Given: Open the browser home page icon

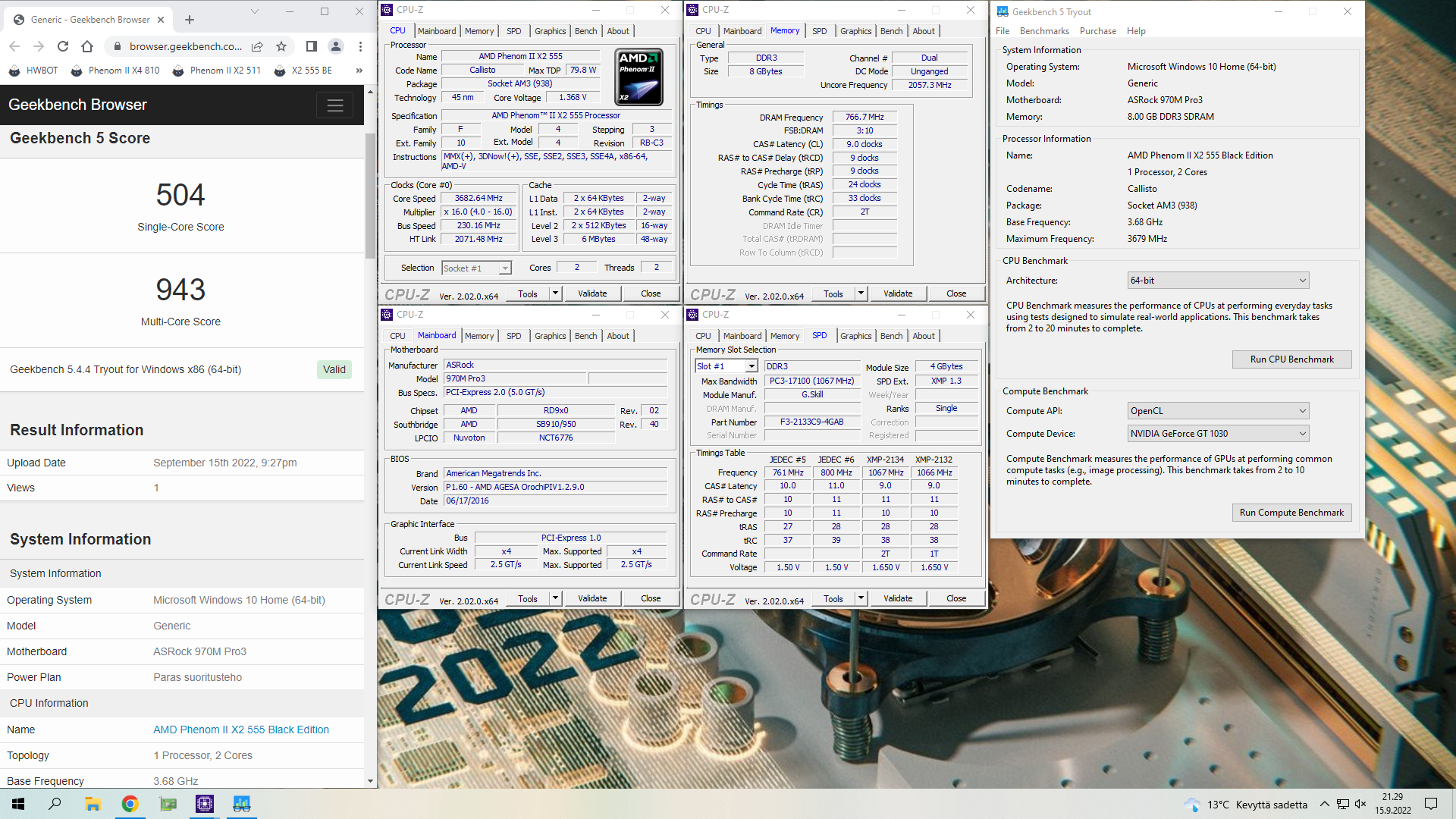Looking at the screenshot, I should (x=87, y=46).
